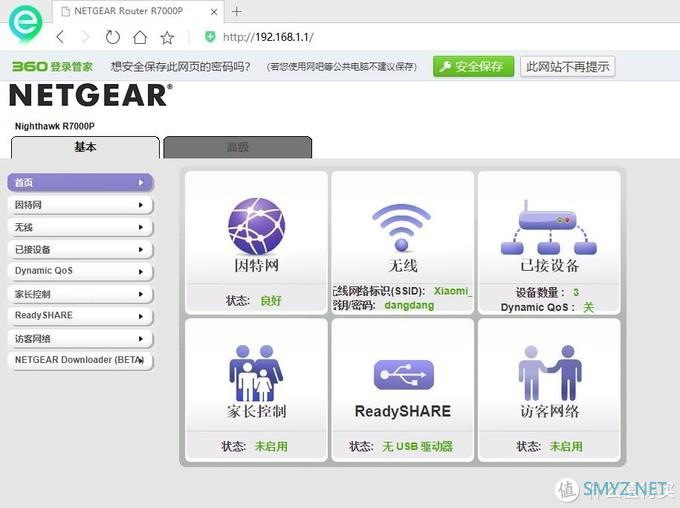Click the arrow on 家长控制 sidebar item
This screenshot has width=680, height=508.
click(141, 294)
